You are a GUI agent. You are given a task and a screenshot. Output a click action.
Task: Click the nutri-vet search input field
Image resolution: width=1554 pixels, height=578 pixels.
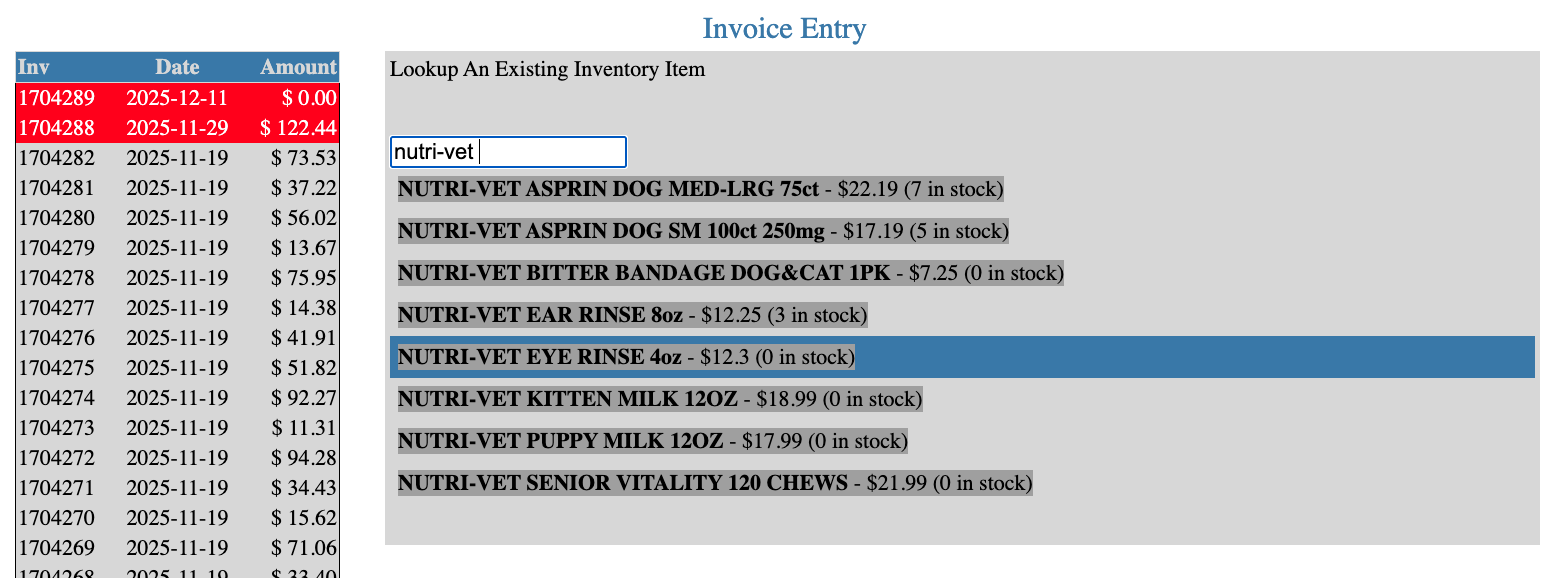click(508, 152)
